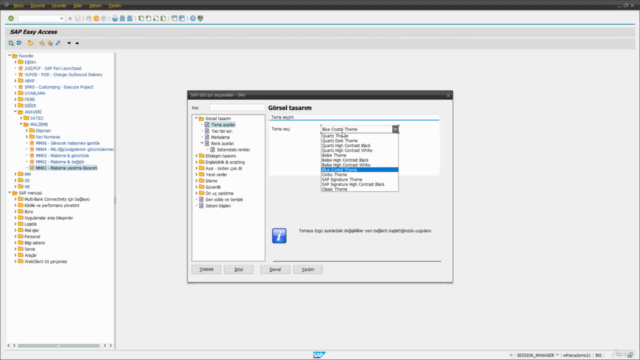Click the navigation tree horizontal scrollbar
Viewport: 640px width, 360px height.
[x=59, y=346]
